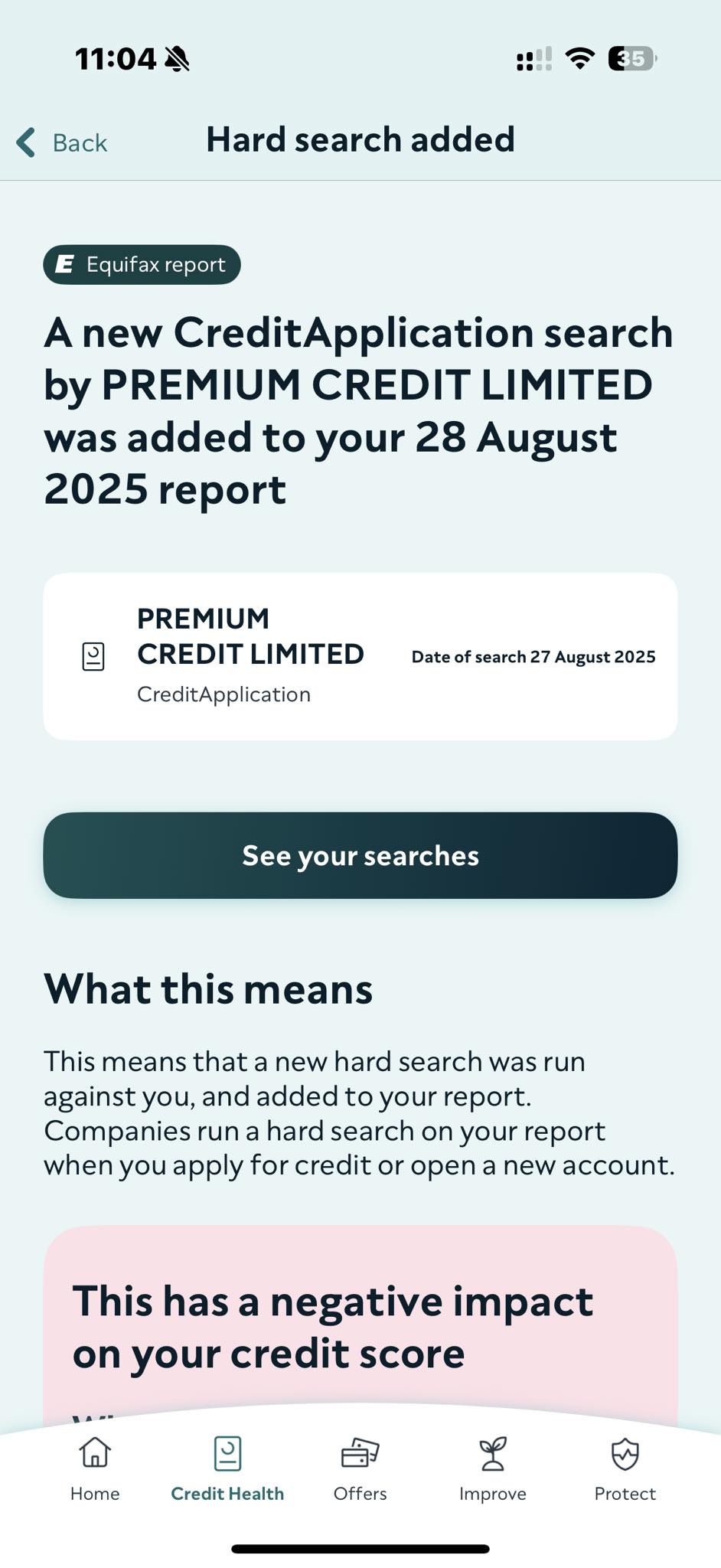Switch to the Offers tab label
Image resolution: width=721 pixels, height=1568 pixels.
coord(360,1494)
